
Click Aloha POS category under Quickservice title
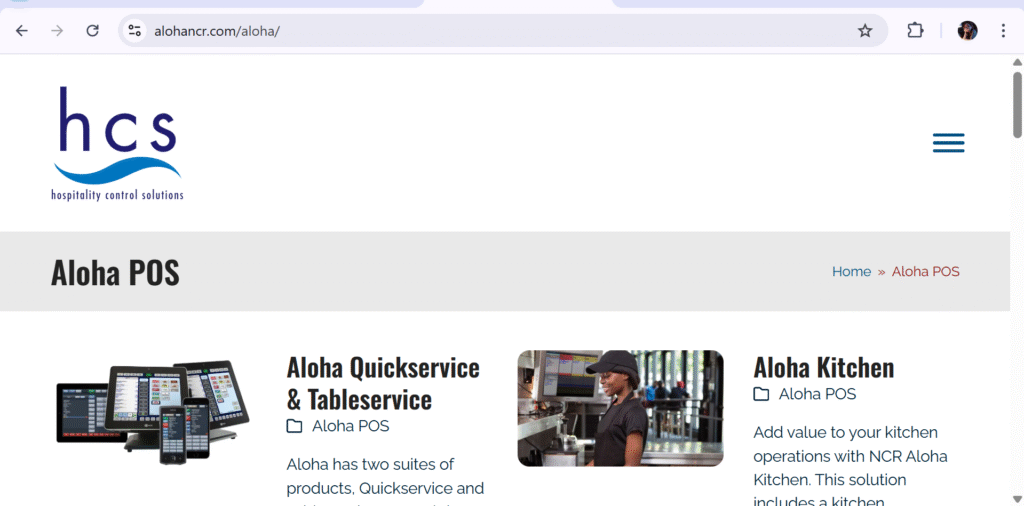[x=351, y=426]
